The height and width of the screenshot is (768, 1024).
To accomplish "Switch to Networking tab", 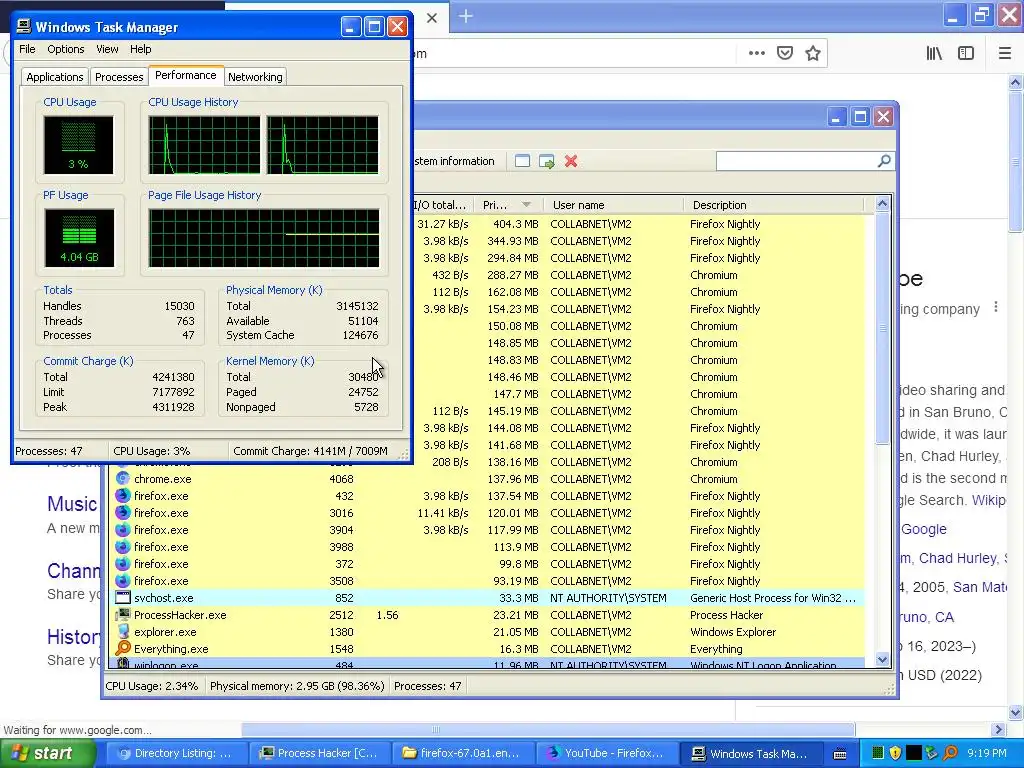I will pyautogui.click(x=255, y=76).
